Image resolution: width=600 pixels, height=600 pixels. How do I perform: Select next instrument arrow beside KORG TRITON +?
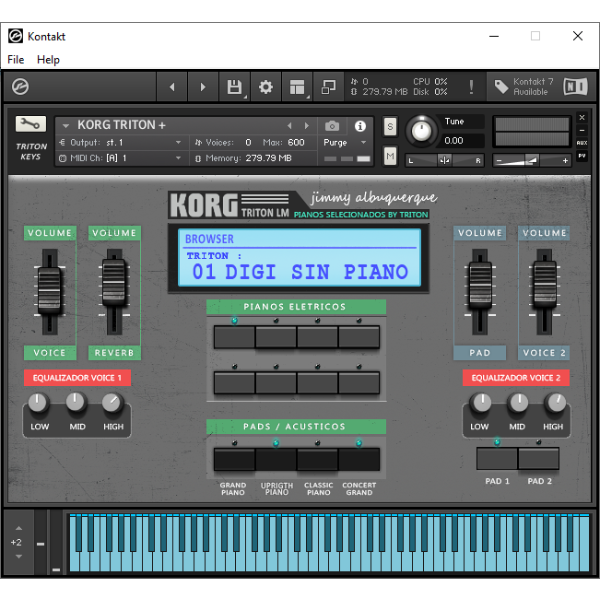tap(307, 126)
